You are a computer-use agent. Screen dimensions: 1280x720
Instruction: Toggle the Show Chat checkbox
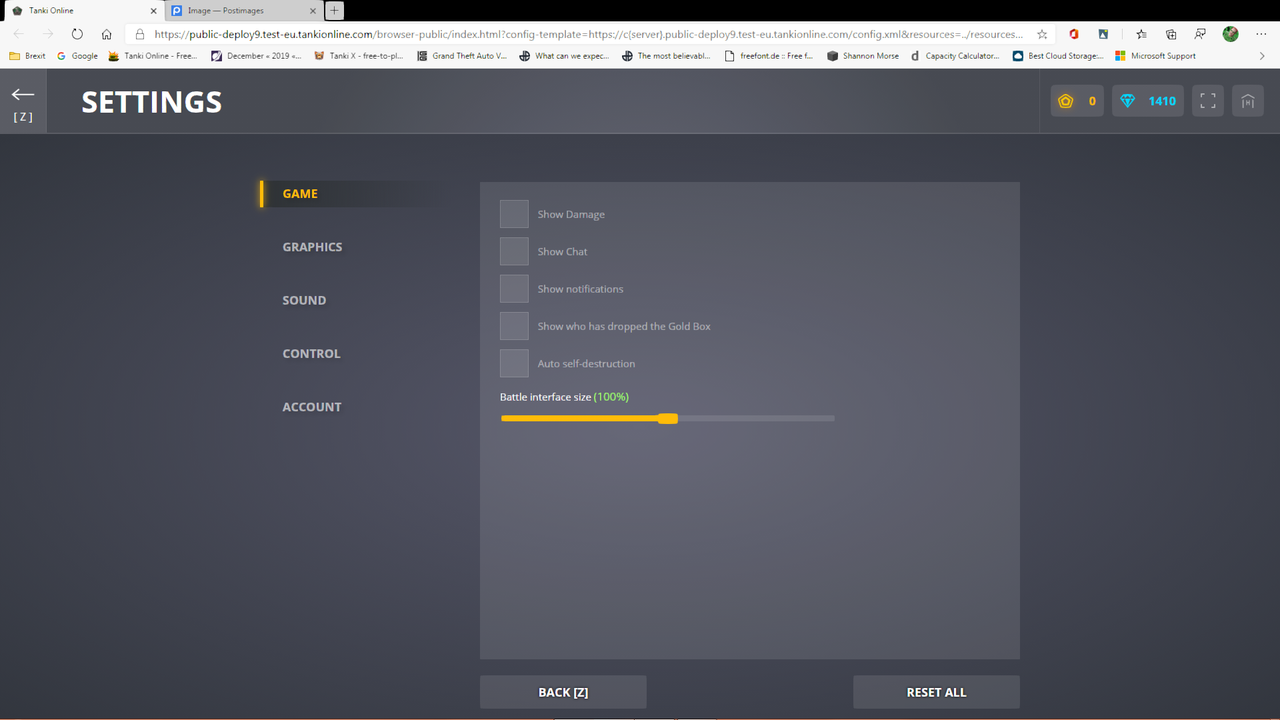tap(514, 251)
